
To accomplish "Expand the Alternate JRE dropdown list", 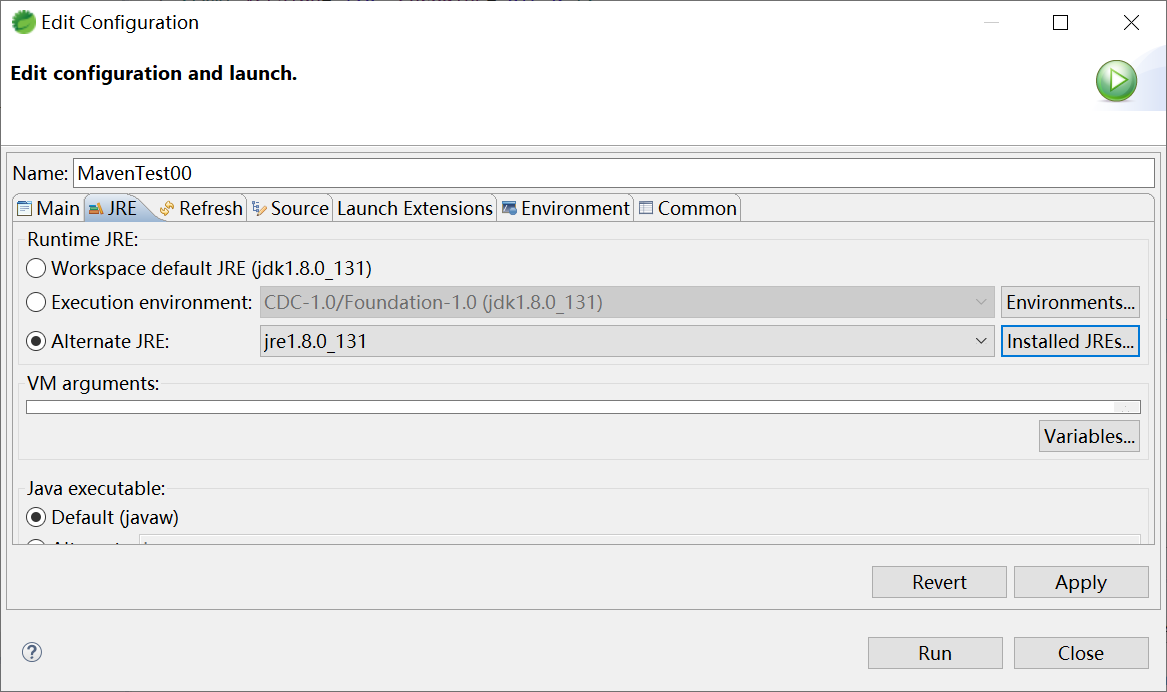I will pos(981,341).
